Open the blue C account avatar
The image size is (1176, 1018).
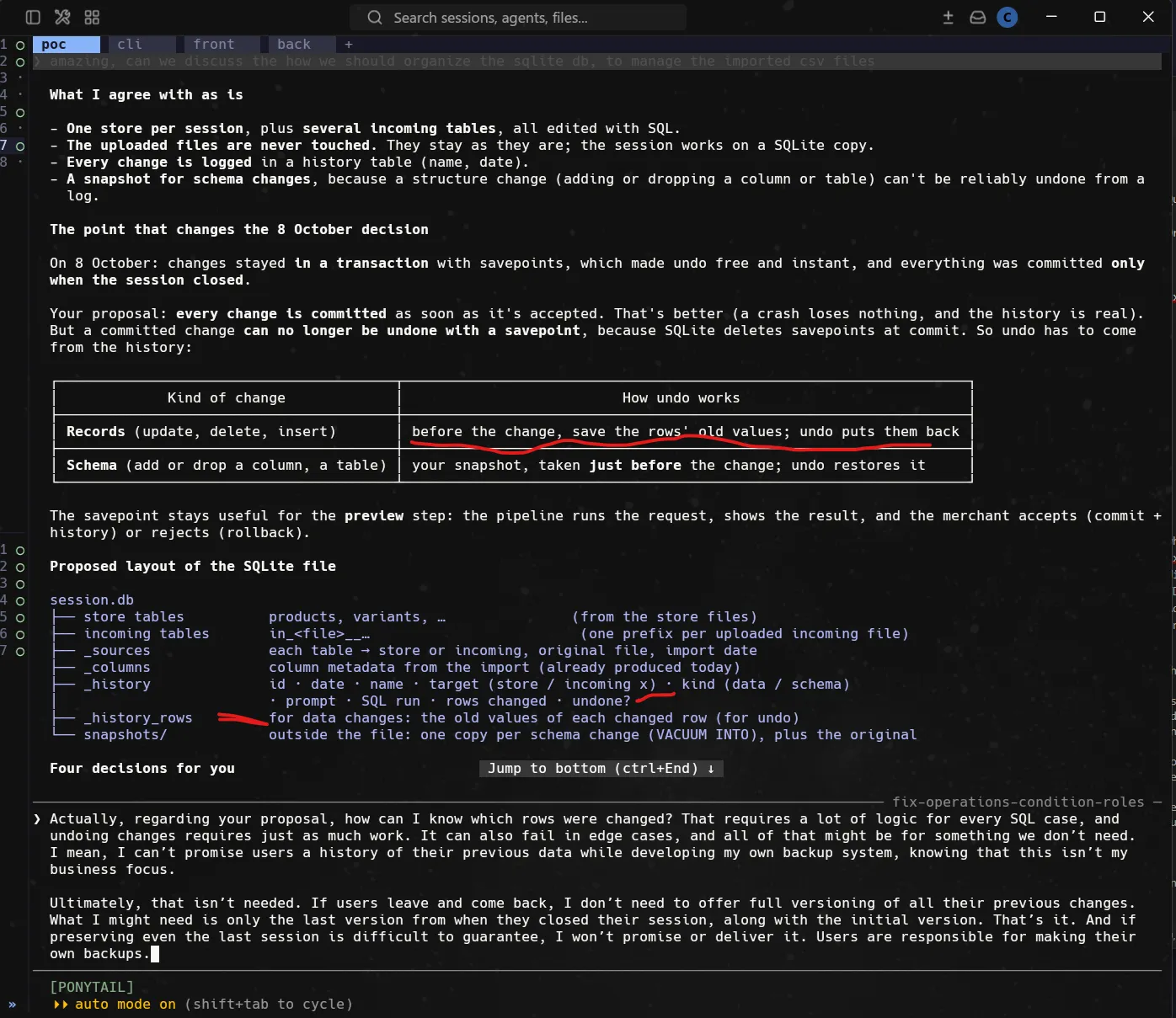click(x=1008, y=17)
